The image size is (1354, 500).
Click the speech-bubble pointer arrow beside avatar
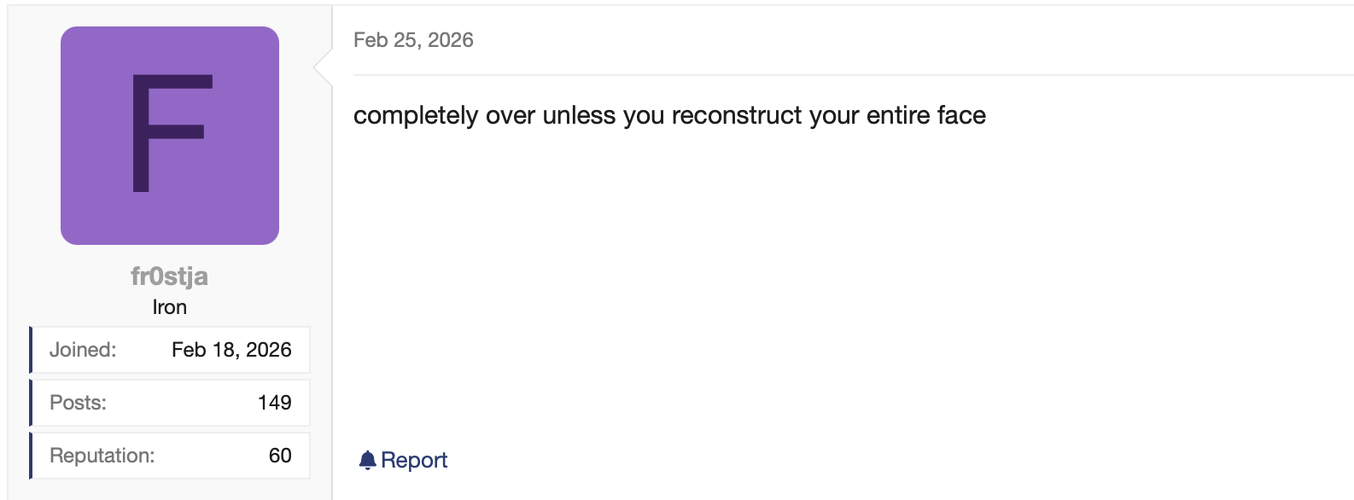click(x=323, y=68)
